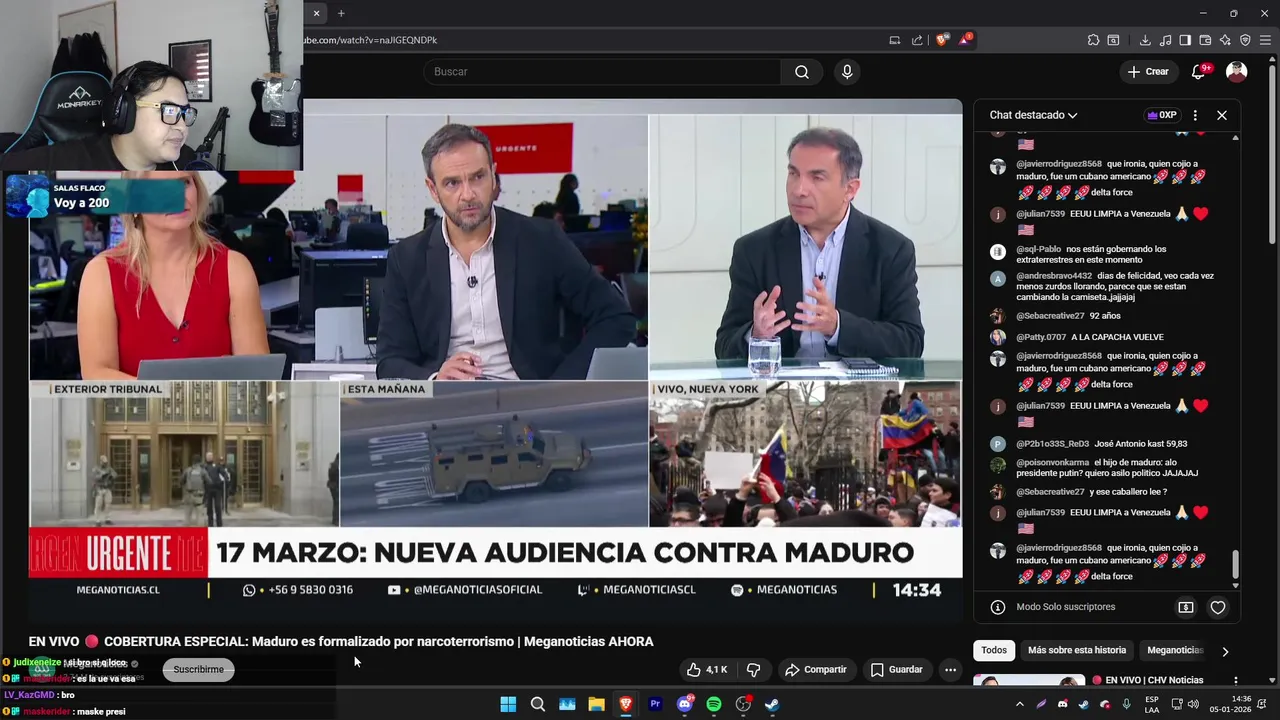Click the Brave Shields lion icon
This screenshot has height=720, width=1280.
[x=942, y=40]
